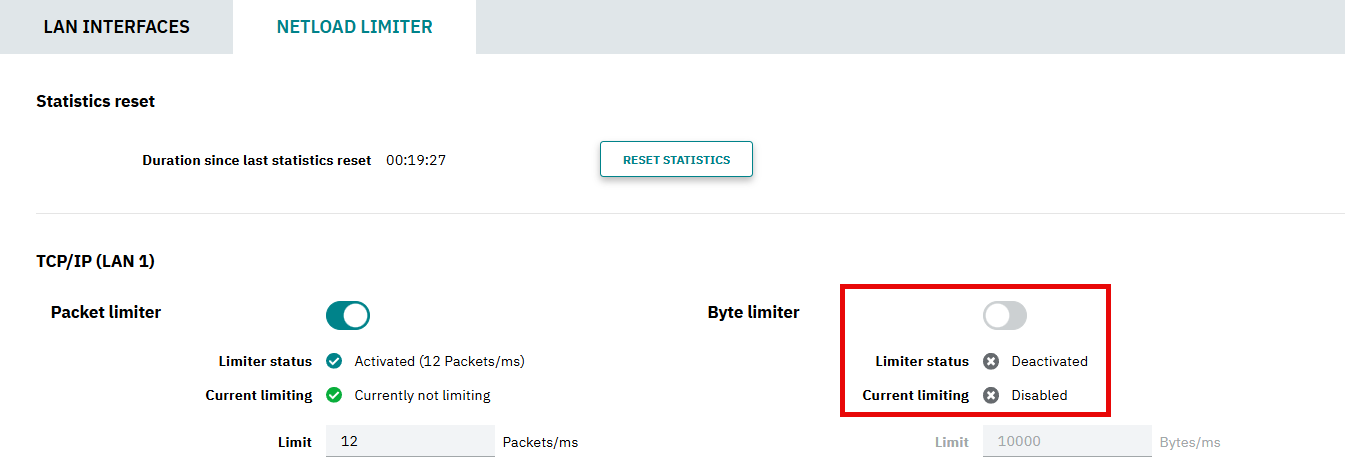Enable the Byte limiter toggle
This screenshot has width=1345, height=469.
pyautogui.click(x=1005, y=316)
